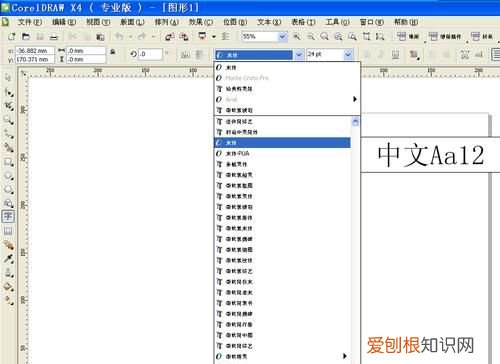
Task: Select the Polygon tool
Action: pyautogui.click(x=8, y=189)
